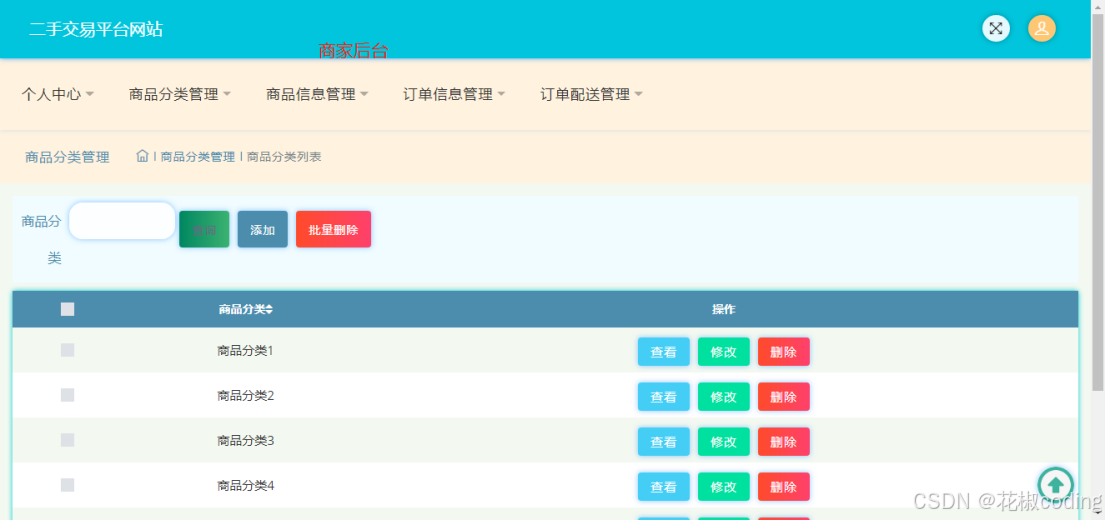
Task: Delete 商品分类1 with 删除 button
Action: click(784, 352)
